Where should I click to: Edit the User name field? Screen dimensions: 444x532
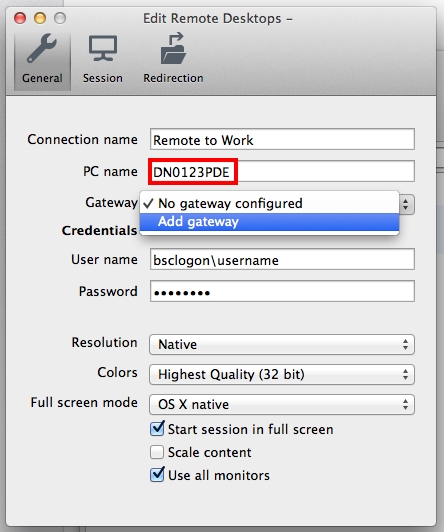pos(282,260)
